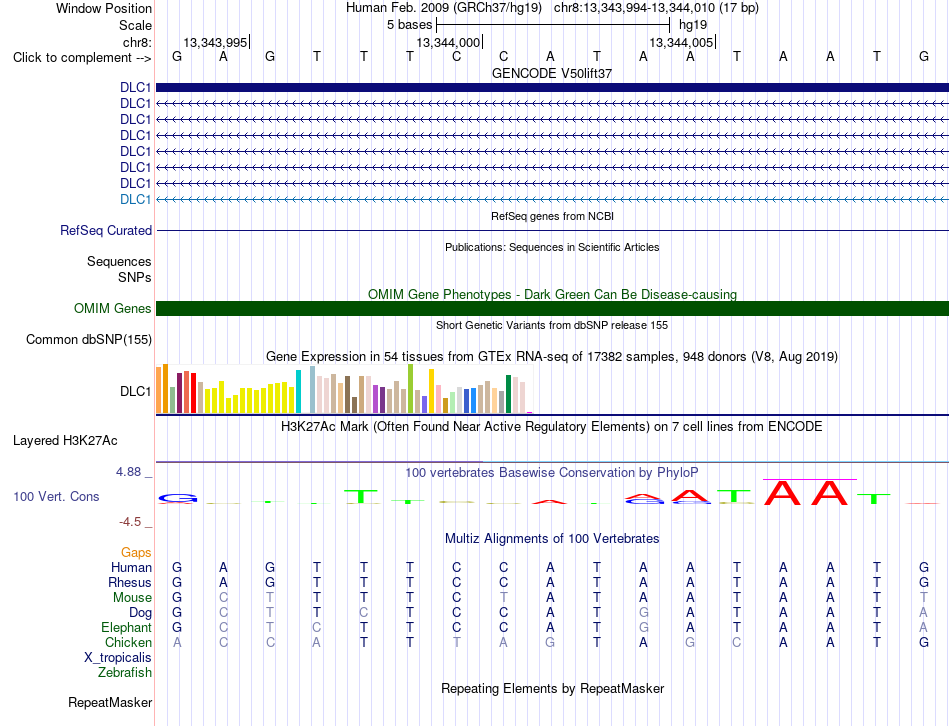Click the '100 Vert. Cons' label
Image resolution: width=950 pixels, height=726 pixels.
[x=56, y=496]
